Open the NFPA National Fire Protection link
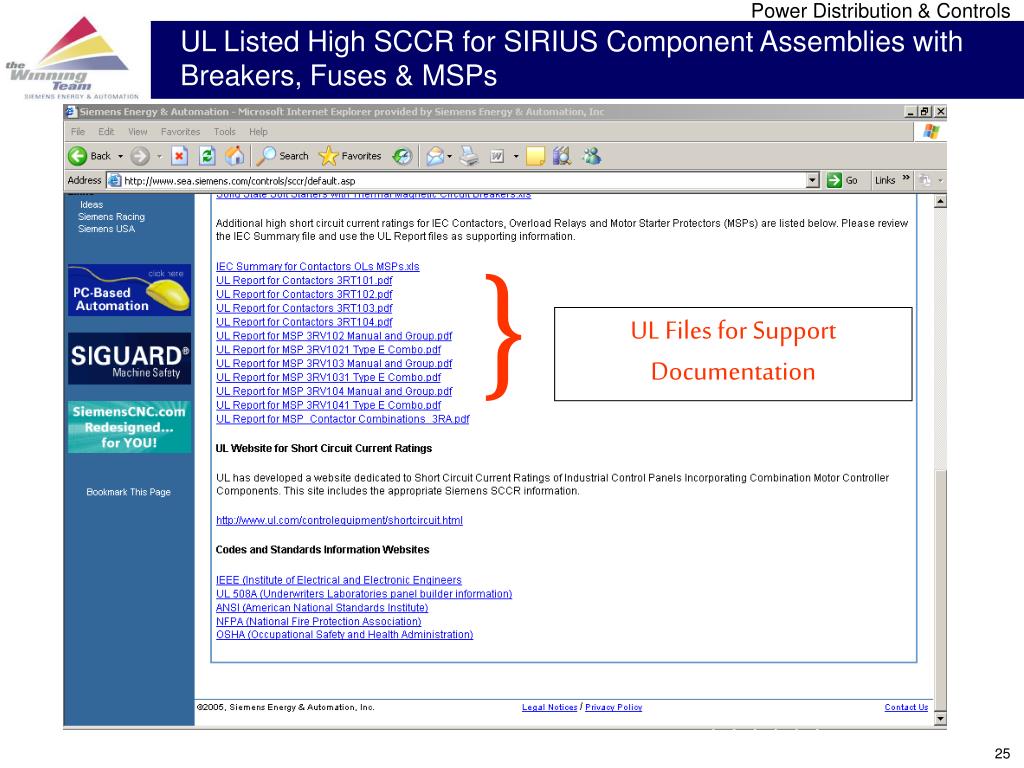Image resolution: width=1024 pixels, height=768 pixels. point(319,621)
